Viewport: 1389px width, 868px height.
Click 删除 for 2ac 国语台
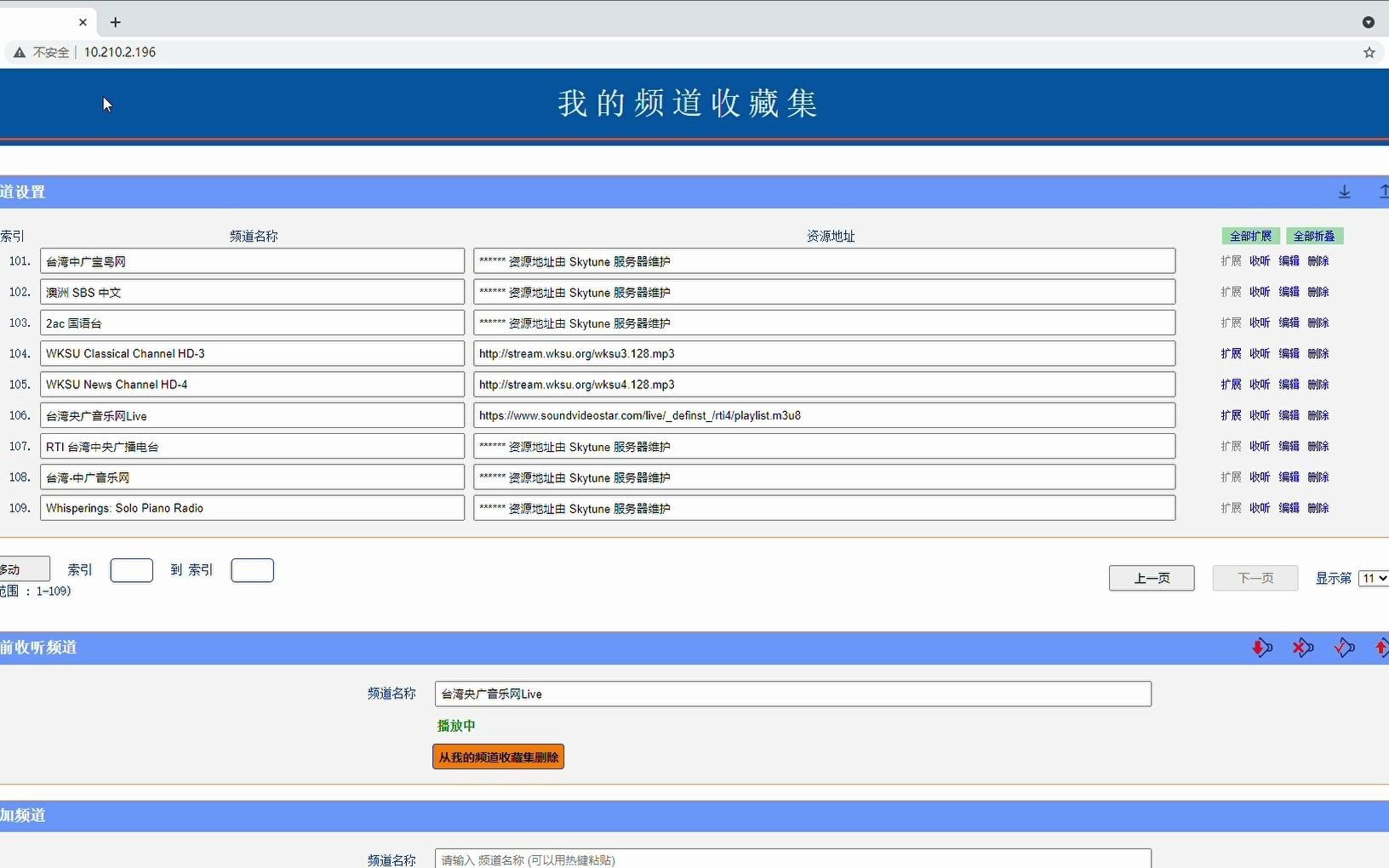[x=1318, y=323]
